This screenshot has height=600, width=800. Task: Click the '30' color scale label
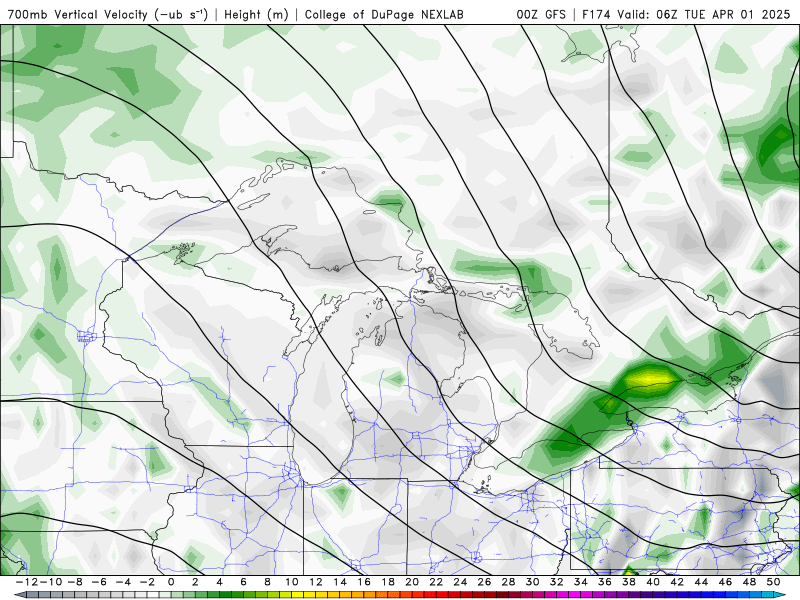tap(533, 582)
